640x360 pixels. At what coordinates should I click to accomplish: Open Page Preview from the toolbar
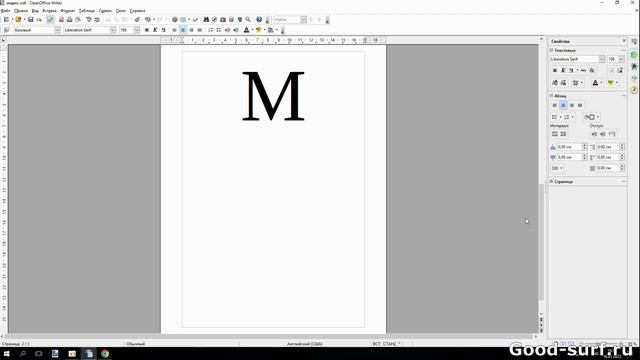point(78,20)
